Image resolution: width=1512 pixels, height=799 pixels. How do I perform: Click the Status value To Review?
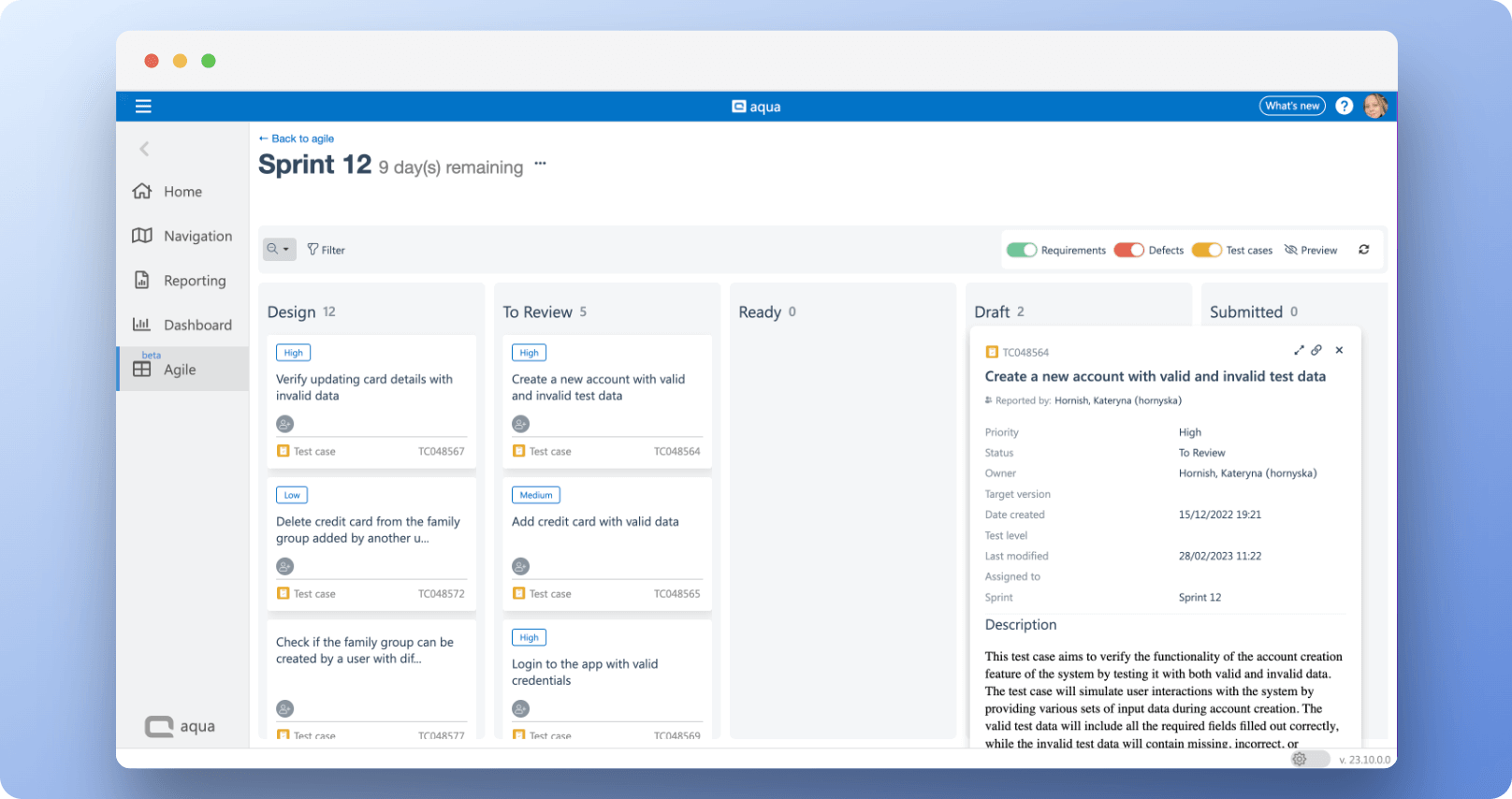pyautogui.click(x=1201, y=453)
